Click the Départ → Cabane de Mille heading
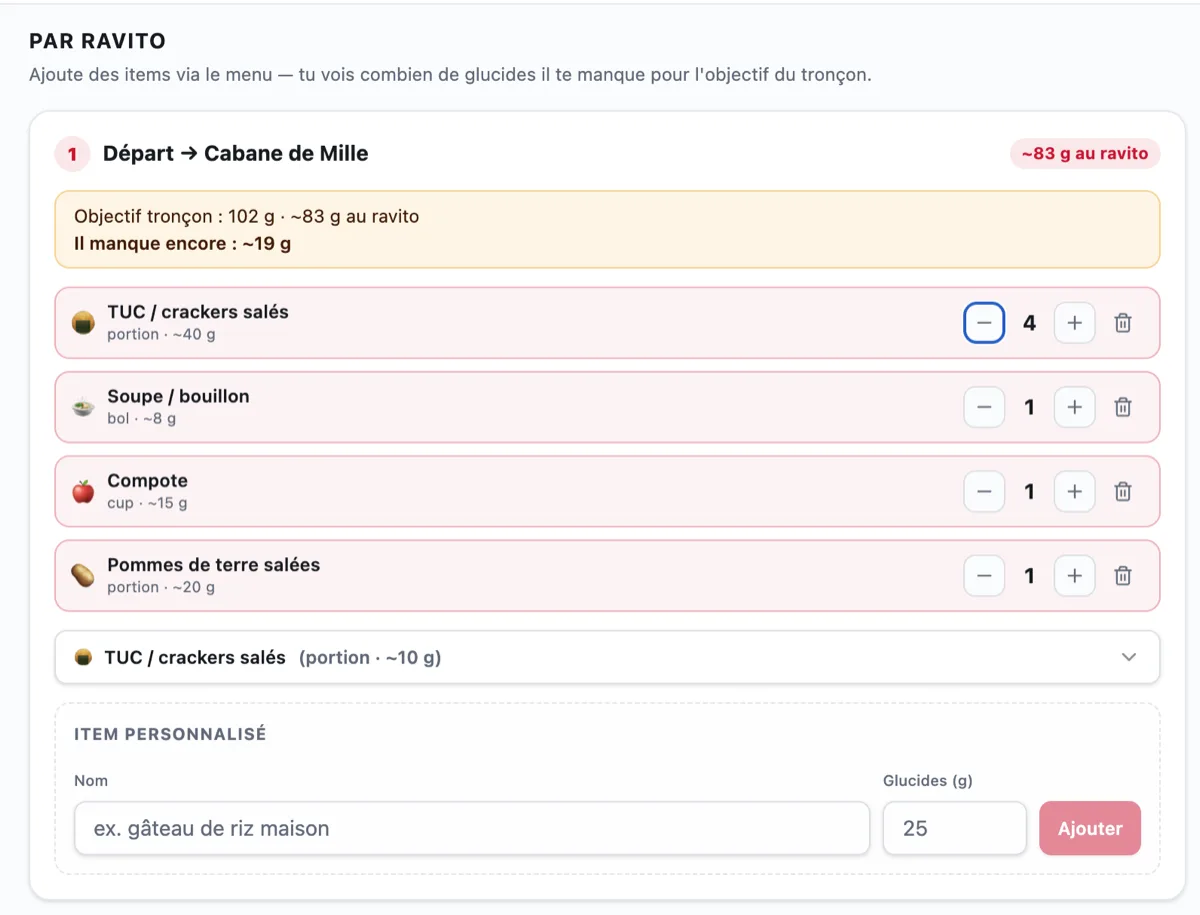This screenshot has width=1200, height=915. 236,154
